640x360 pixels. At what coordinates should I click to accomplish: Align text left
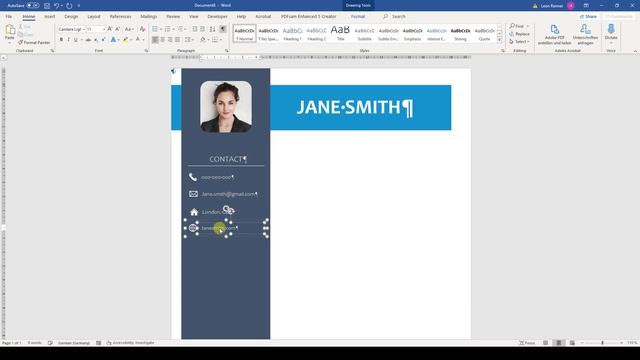click(155, 40)
